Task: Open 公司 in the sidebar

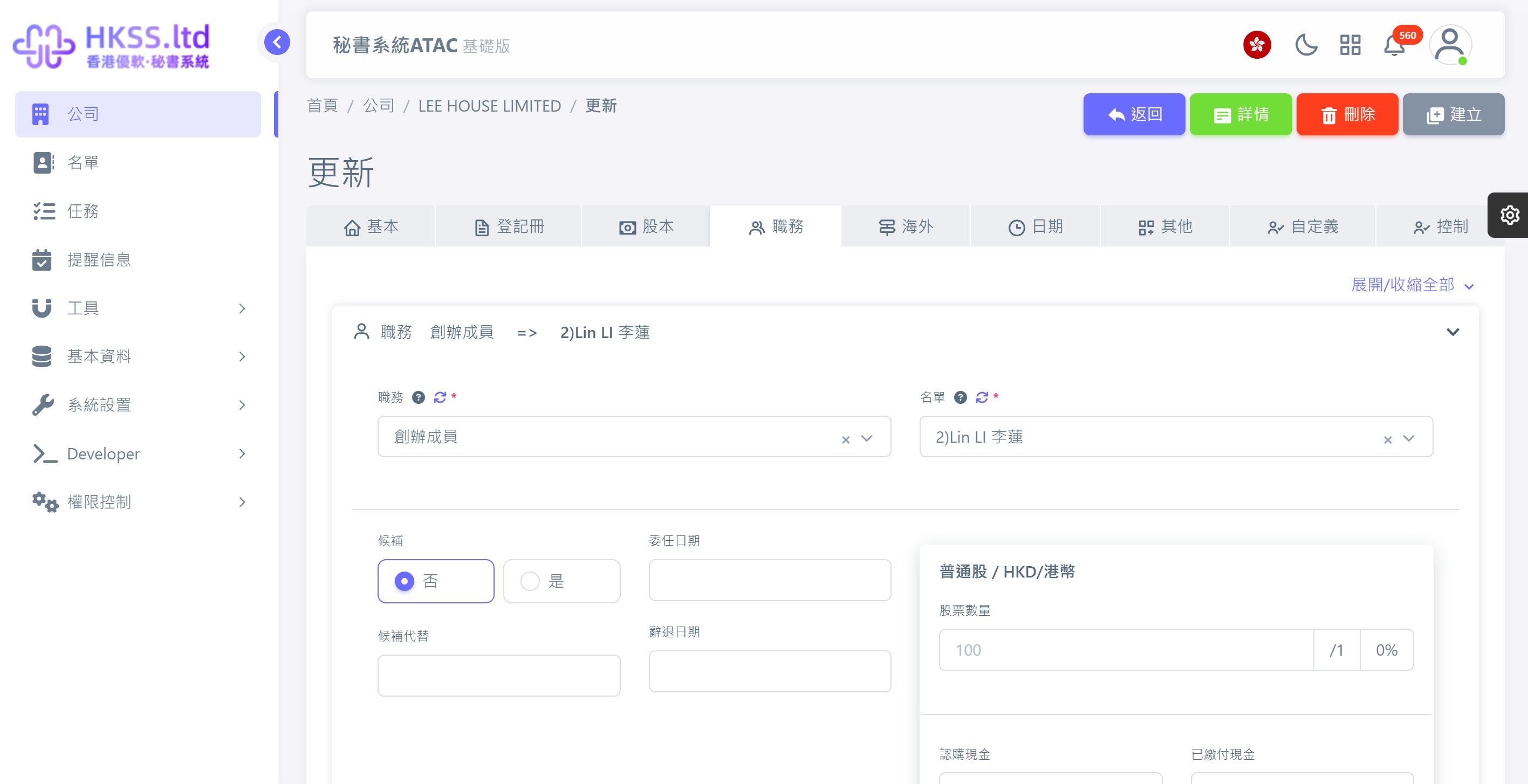Action: click(x=138, y=114)
